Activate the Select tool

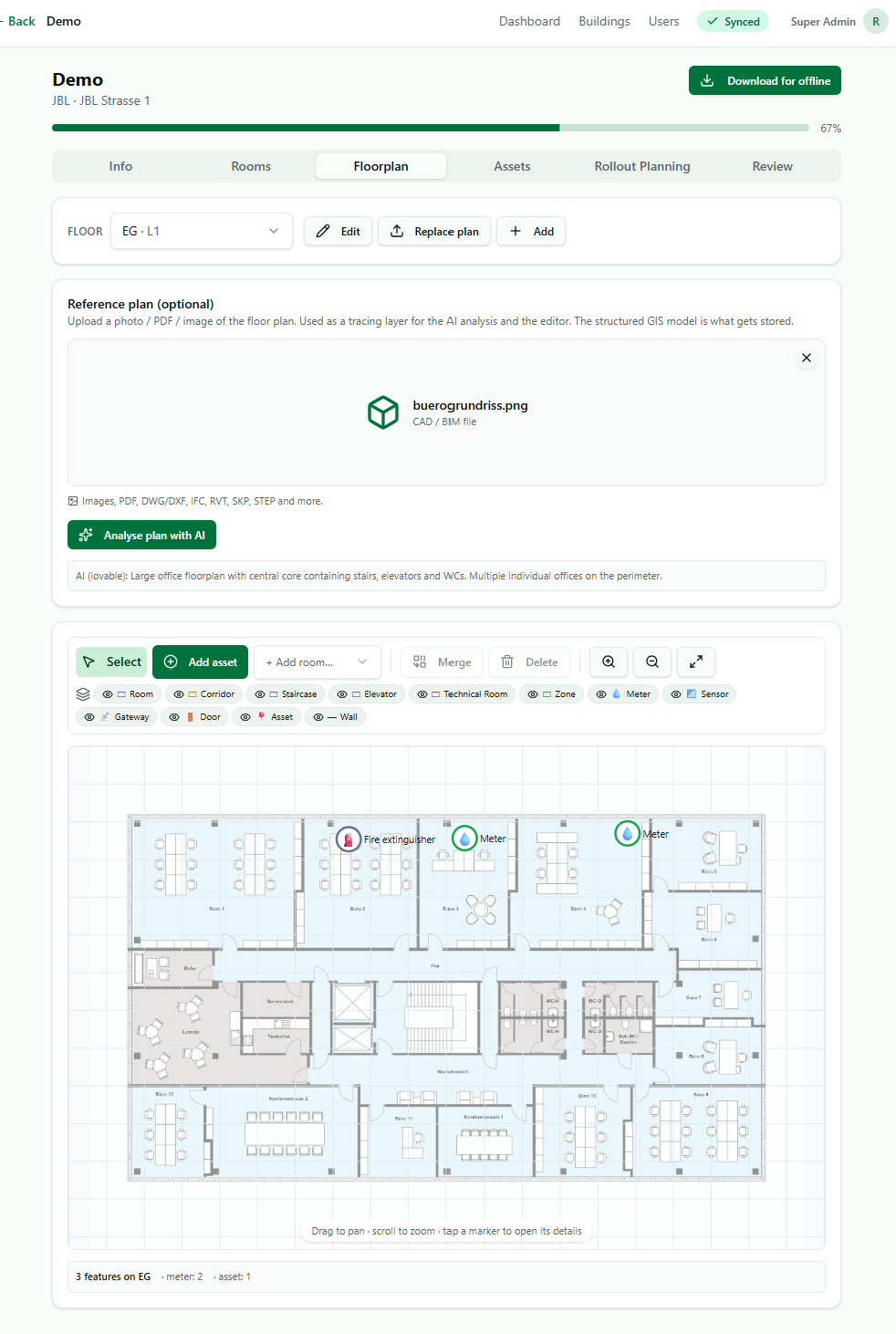[x=111, y=662]
